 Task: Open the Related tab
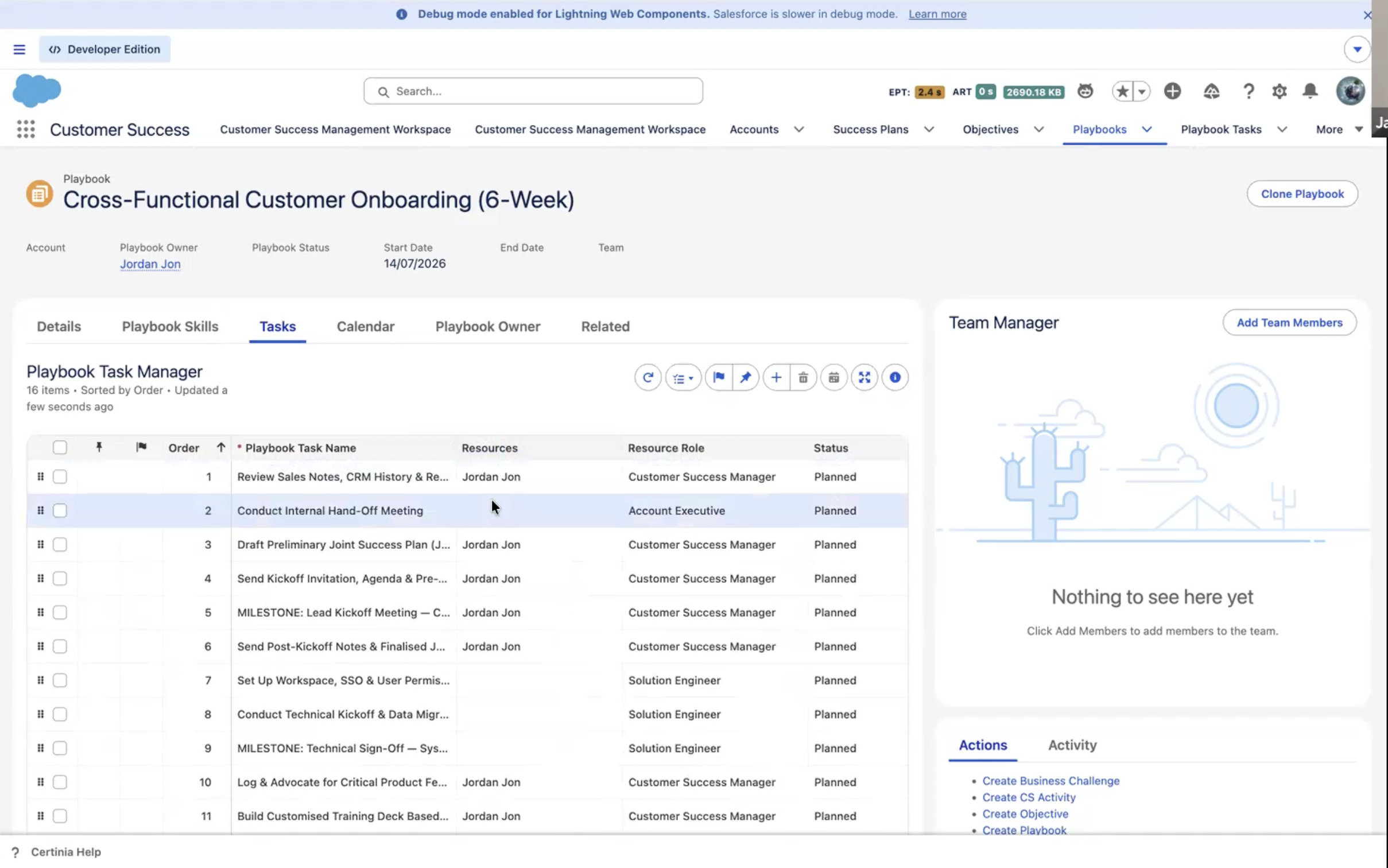pos(605,326)
